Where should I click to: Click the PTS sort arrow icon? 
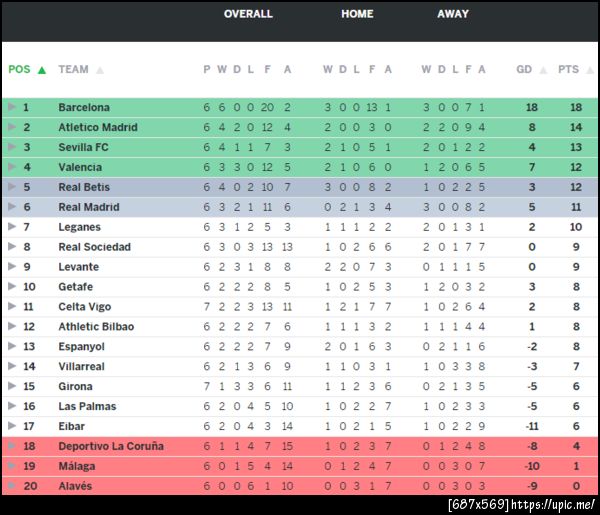[x=589, y=70]
